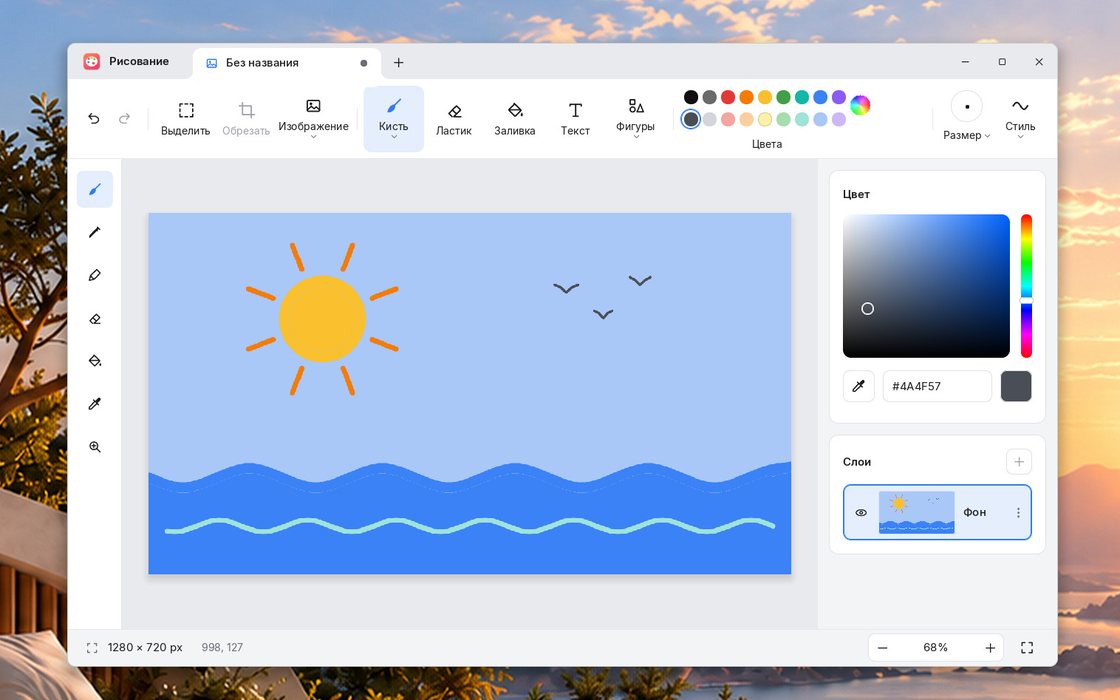Select the red color swatch
1120x700 pixels.
coord(728,97)
